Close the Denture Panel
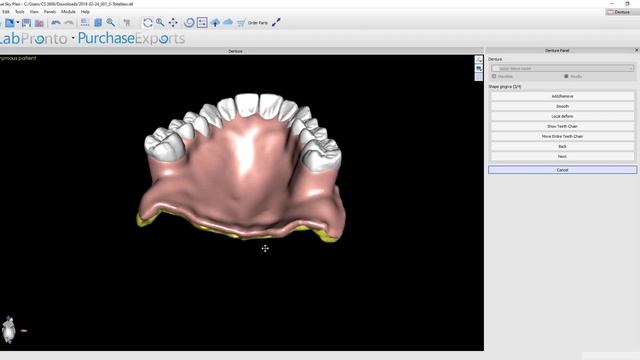640x360 pixels. (x=636, y=50)
